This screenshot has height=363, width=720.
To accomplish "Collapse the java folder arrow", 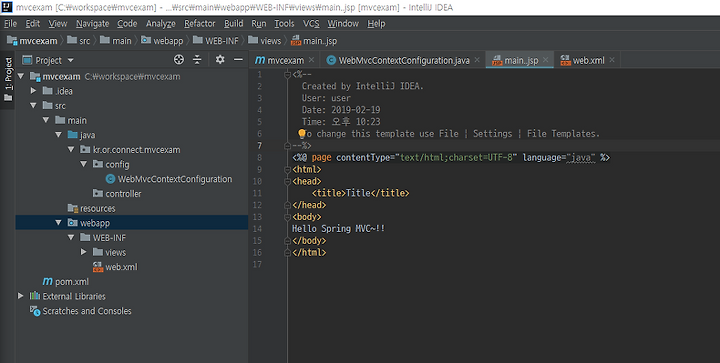I will [58, 135].
